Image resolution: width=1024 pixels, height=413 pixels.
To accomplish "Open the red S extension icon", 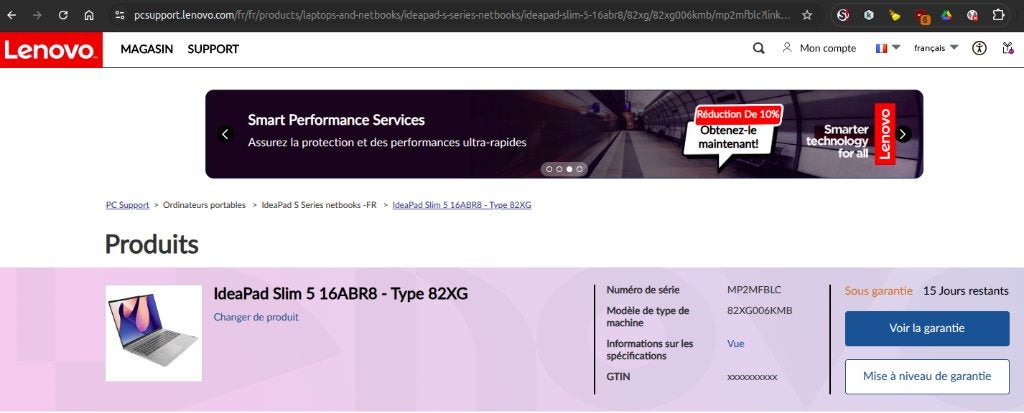I will point(843,15).
